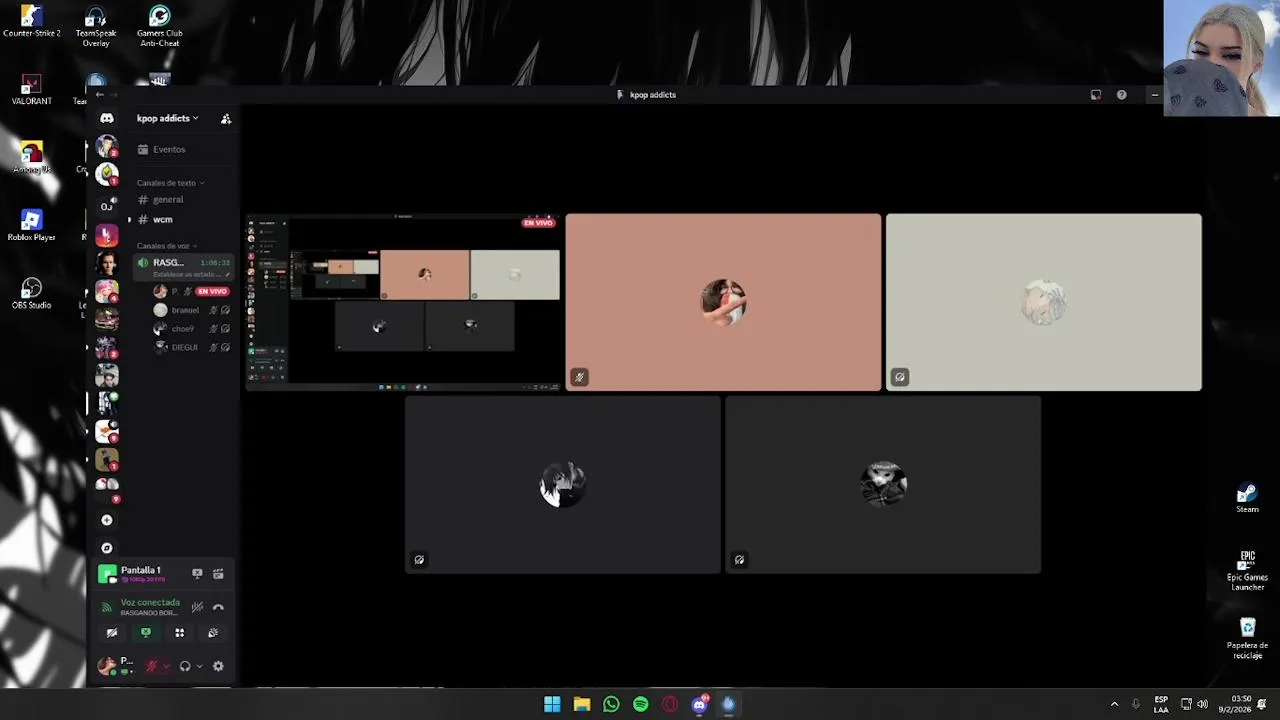The width and height of the screenshot is (1280, 720).
Task: Open User Settings gear icon
Action: point(218,666)
